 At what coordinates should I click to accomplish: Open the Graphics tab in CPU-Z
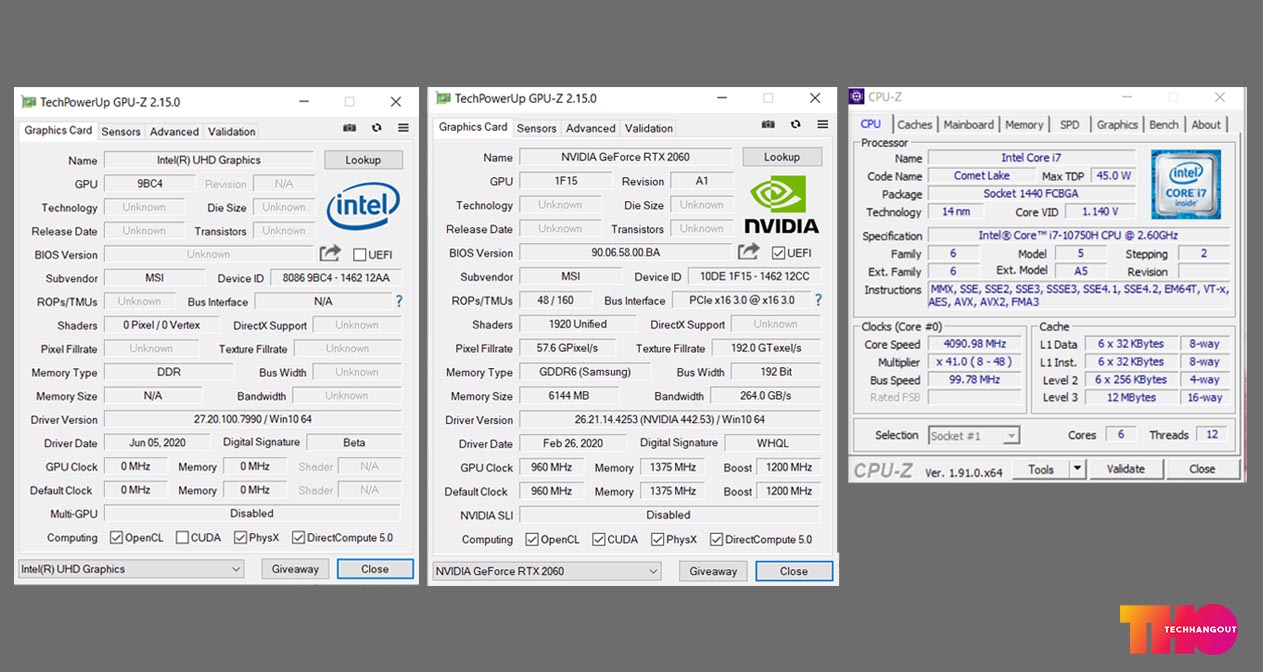coord(1117,125)
